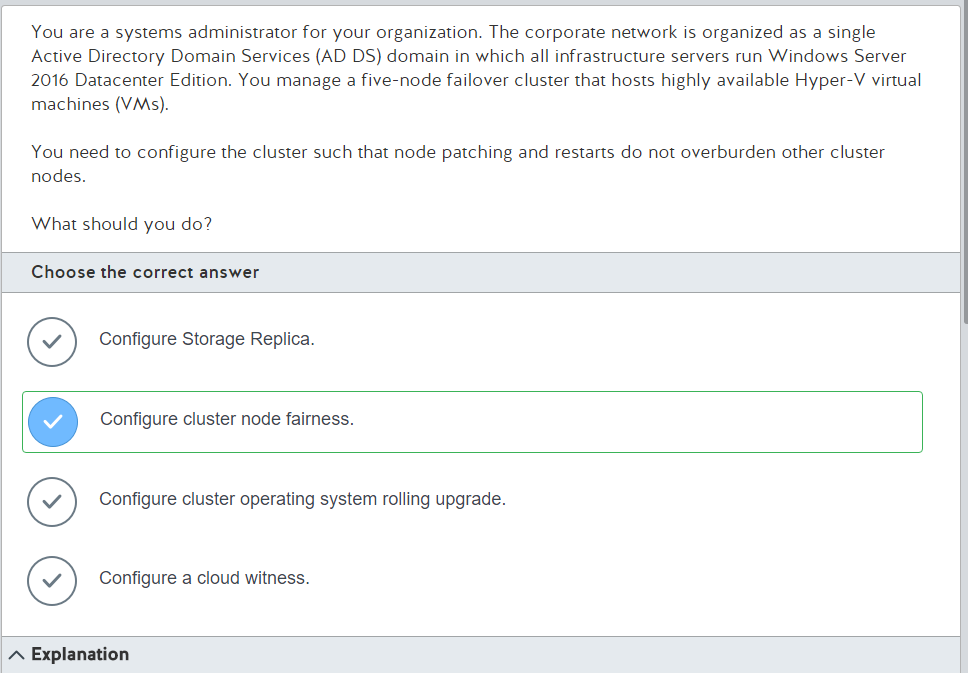Click the sentence 'You need to configure the cluster'
Image resolution: width=968 pixels, height=673 pixels.
pyautogui.click(x=458, y=164)
